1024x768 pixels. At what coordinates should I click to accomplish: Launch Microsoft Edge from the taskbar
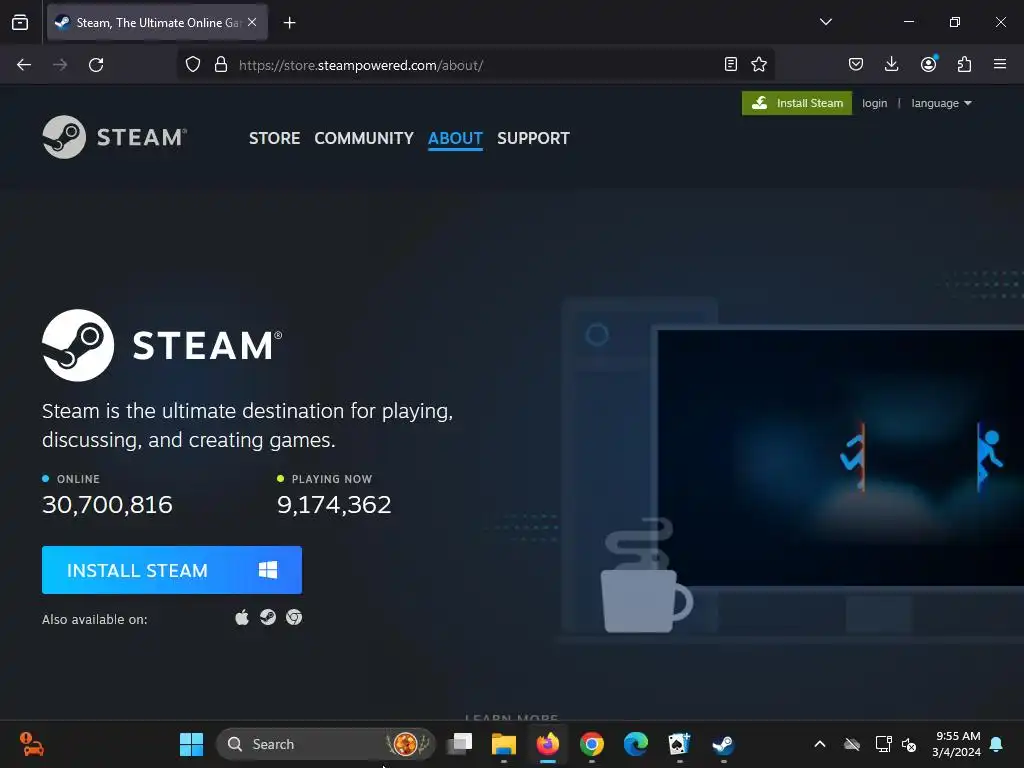tap(635, 744)
